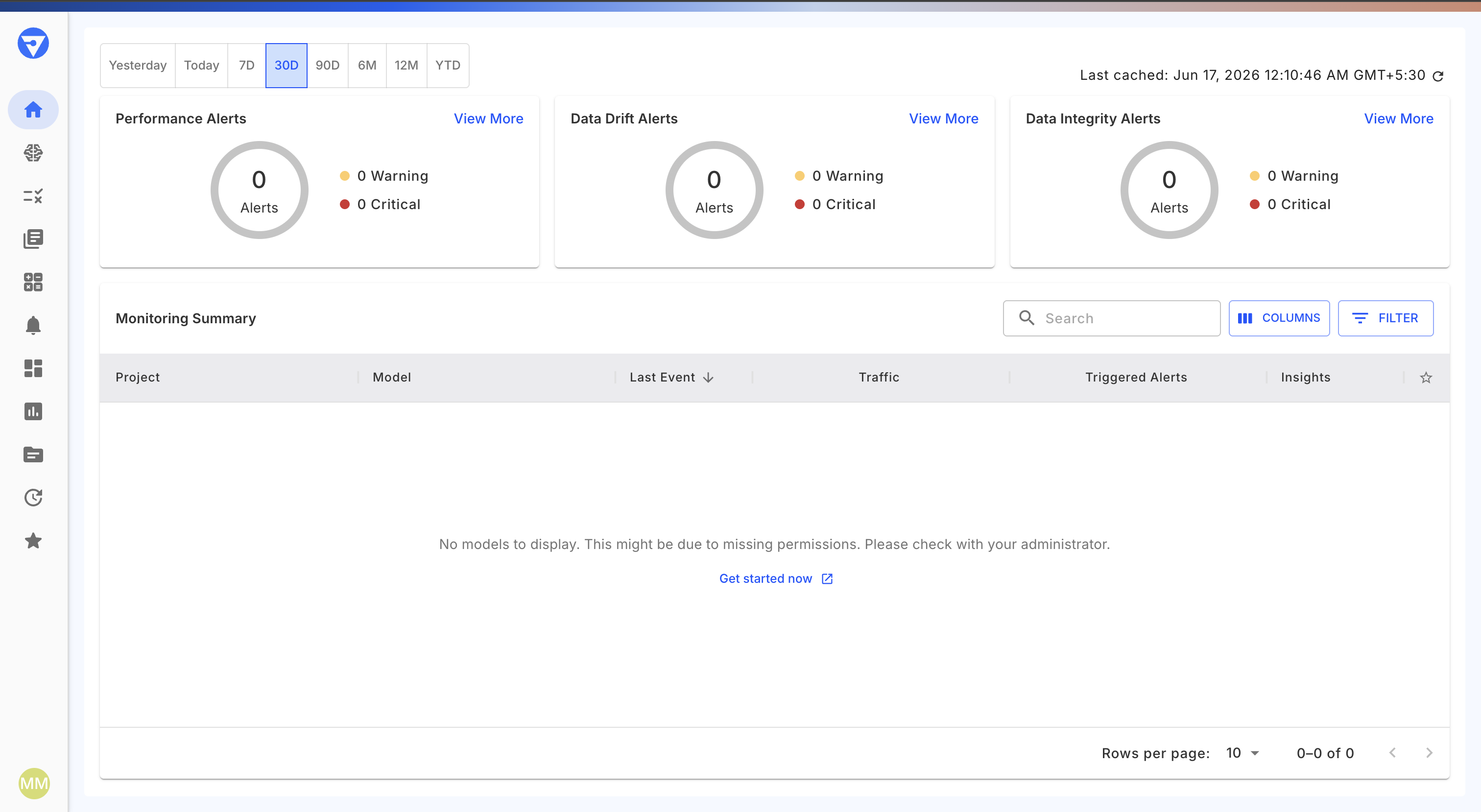1481x812 pixels.
Task: Click the Project column header
Action: (138, 377)
